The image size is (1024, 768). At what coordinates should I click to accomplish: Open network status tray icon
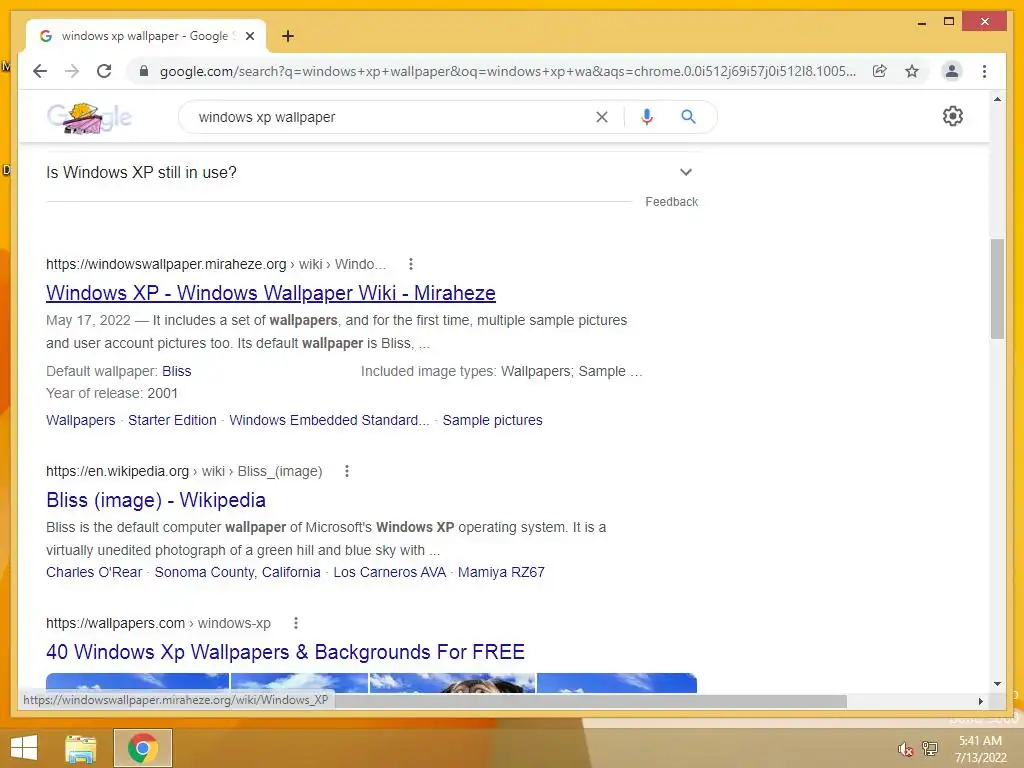point(930,749)
